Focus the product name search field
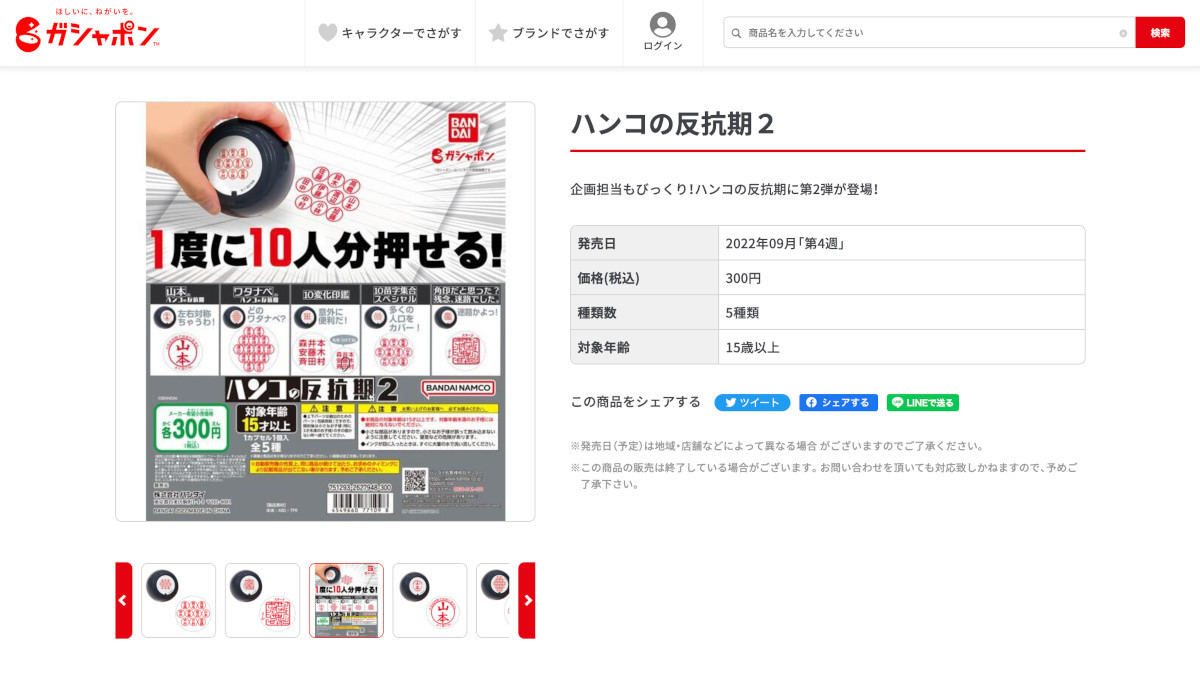 [x=929, y=33]
